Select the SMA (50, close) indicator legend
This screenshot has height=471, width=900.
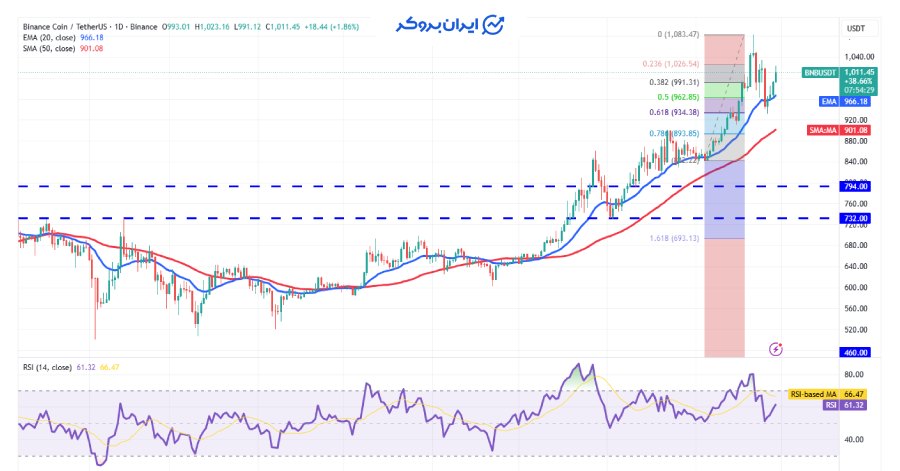[50, 48]
